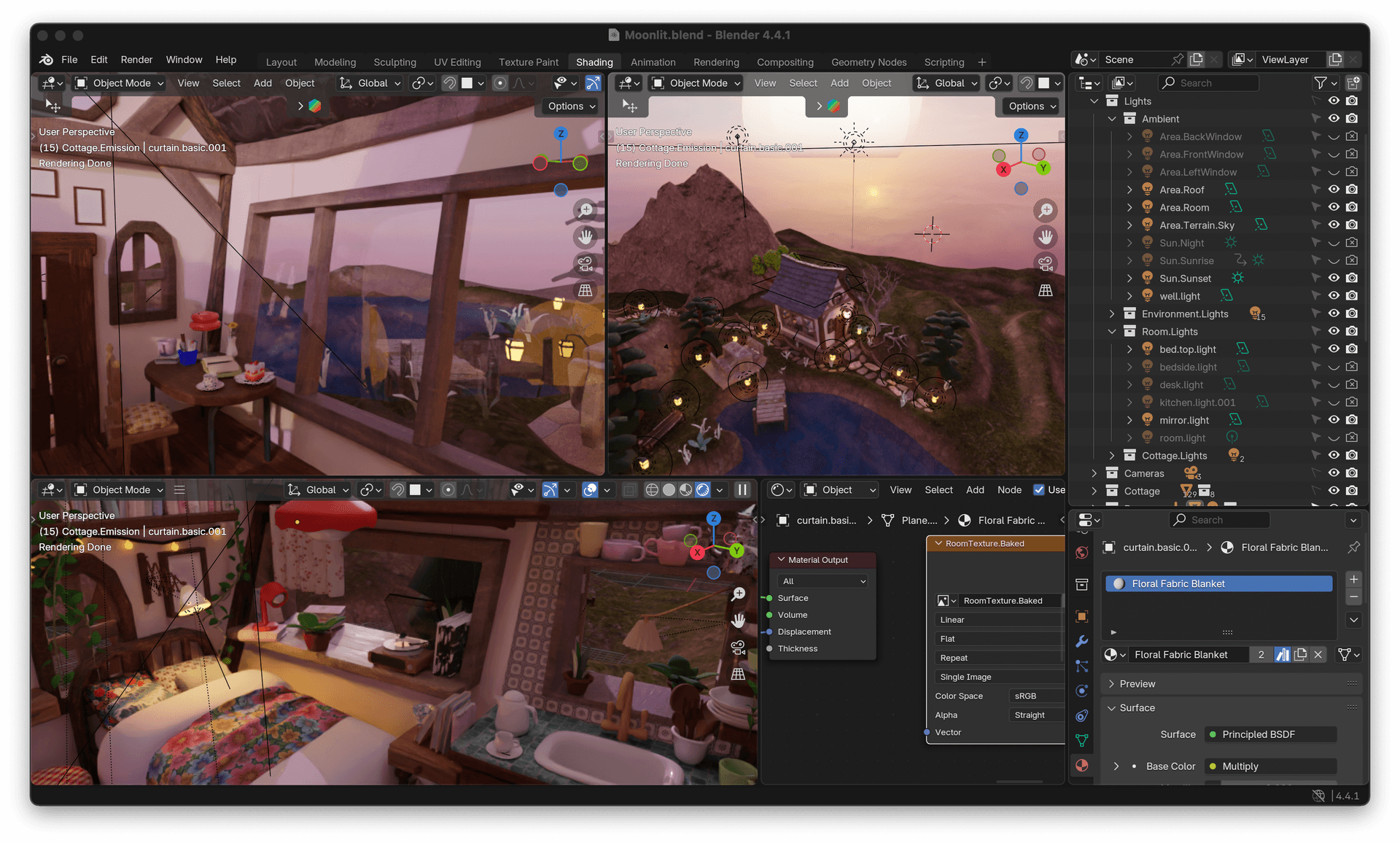Select solid shading mode in bottom viewport
The image size is (1400, 843).
coord(669,490)
